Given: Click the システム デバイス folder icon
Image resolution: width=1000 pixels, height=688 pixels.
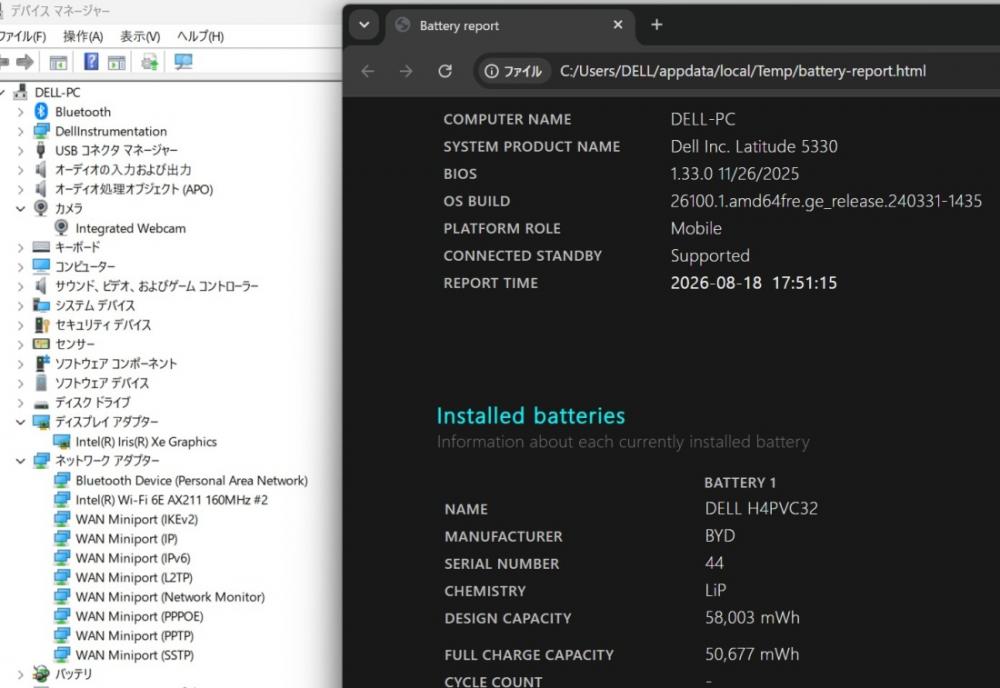Looking at the screenshot, I should [41, 305].
